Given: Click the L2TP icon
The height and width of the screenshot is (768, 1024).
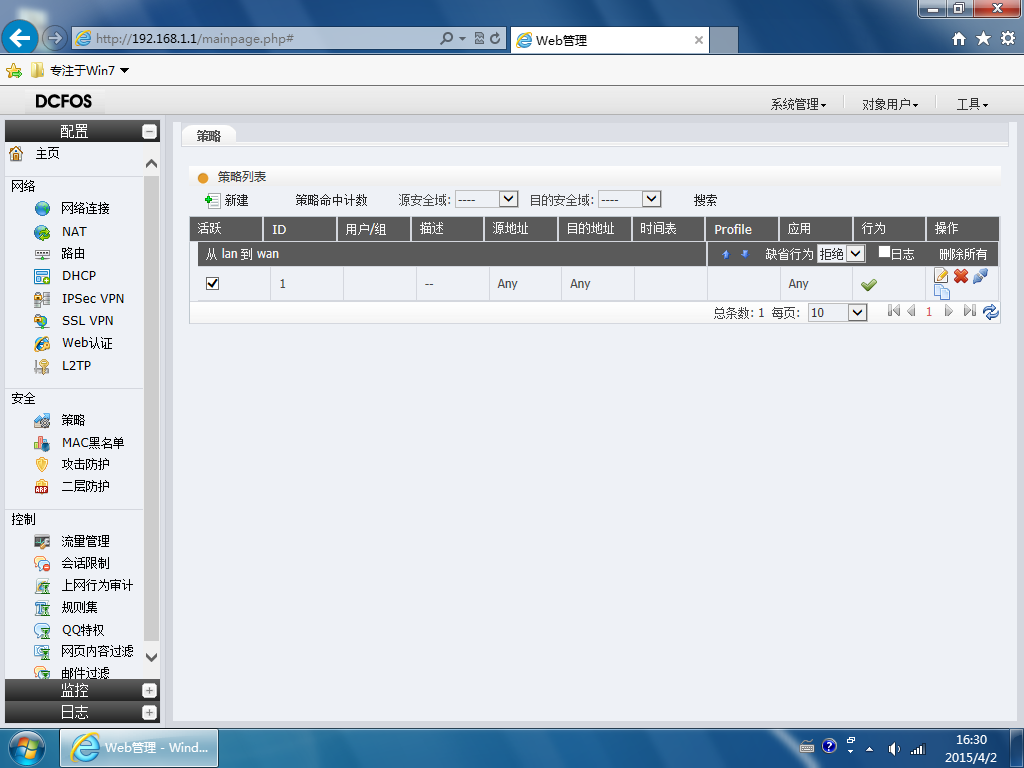Looking at the screenshot, I should [42, 366].
